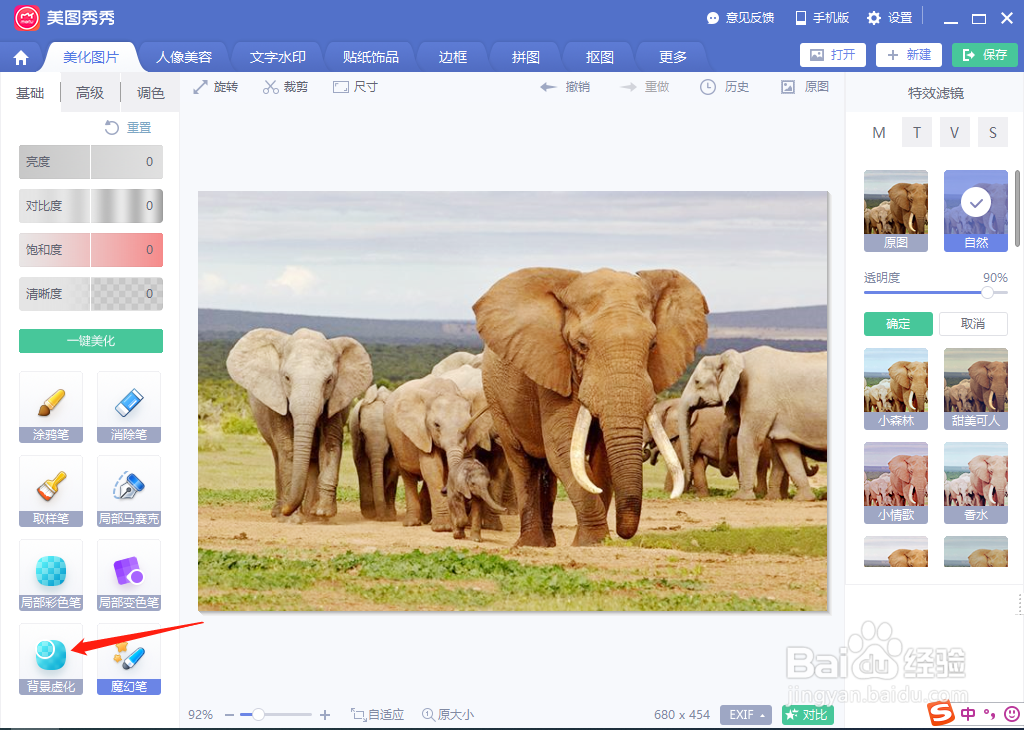The width and height of the screenshot is (1024, 730).
Task: Click the 旋转 rotate tool
Action: [216, 87]
